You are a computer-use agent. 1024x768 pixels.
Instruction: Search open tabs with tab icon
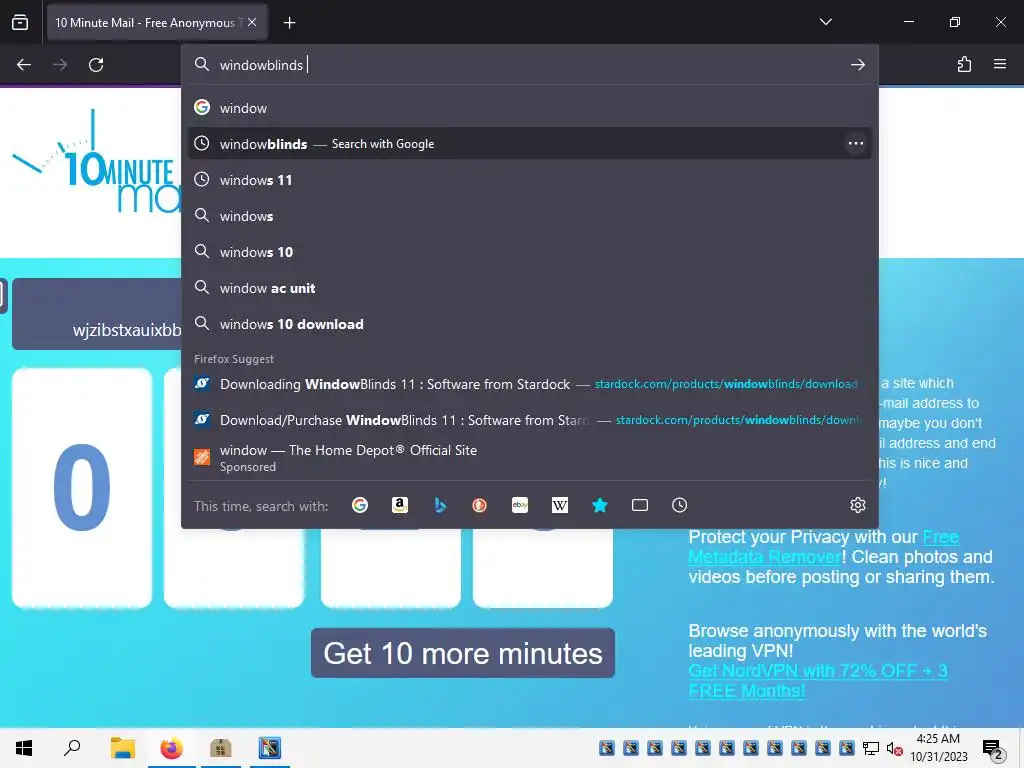click(640, 505)
